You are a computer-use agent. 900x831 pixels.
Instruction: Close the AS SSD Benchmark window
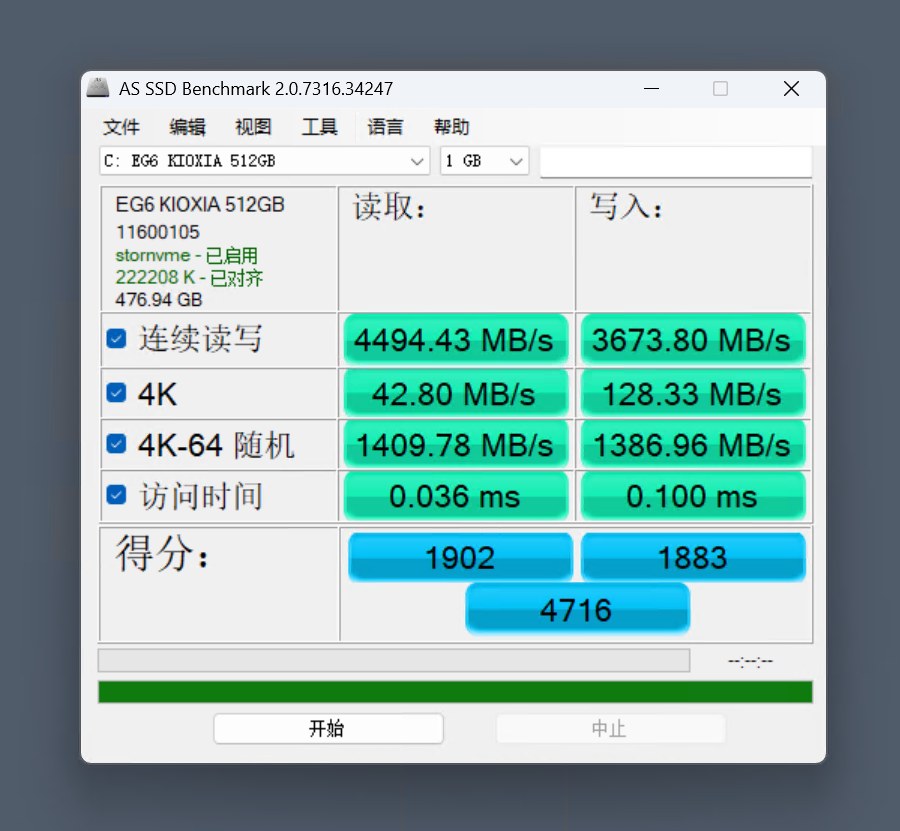pyautogui.click(x=791, y=89)
